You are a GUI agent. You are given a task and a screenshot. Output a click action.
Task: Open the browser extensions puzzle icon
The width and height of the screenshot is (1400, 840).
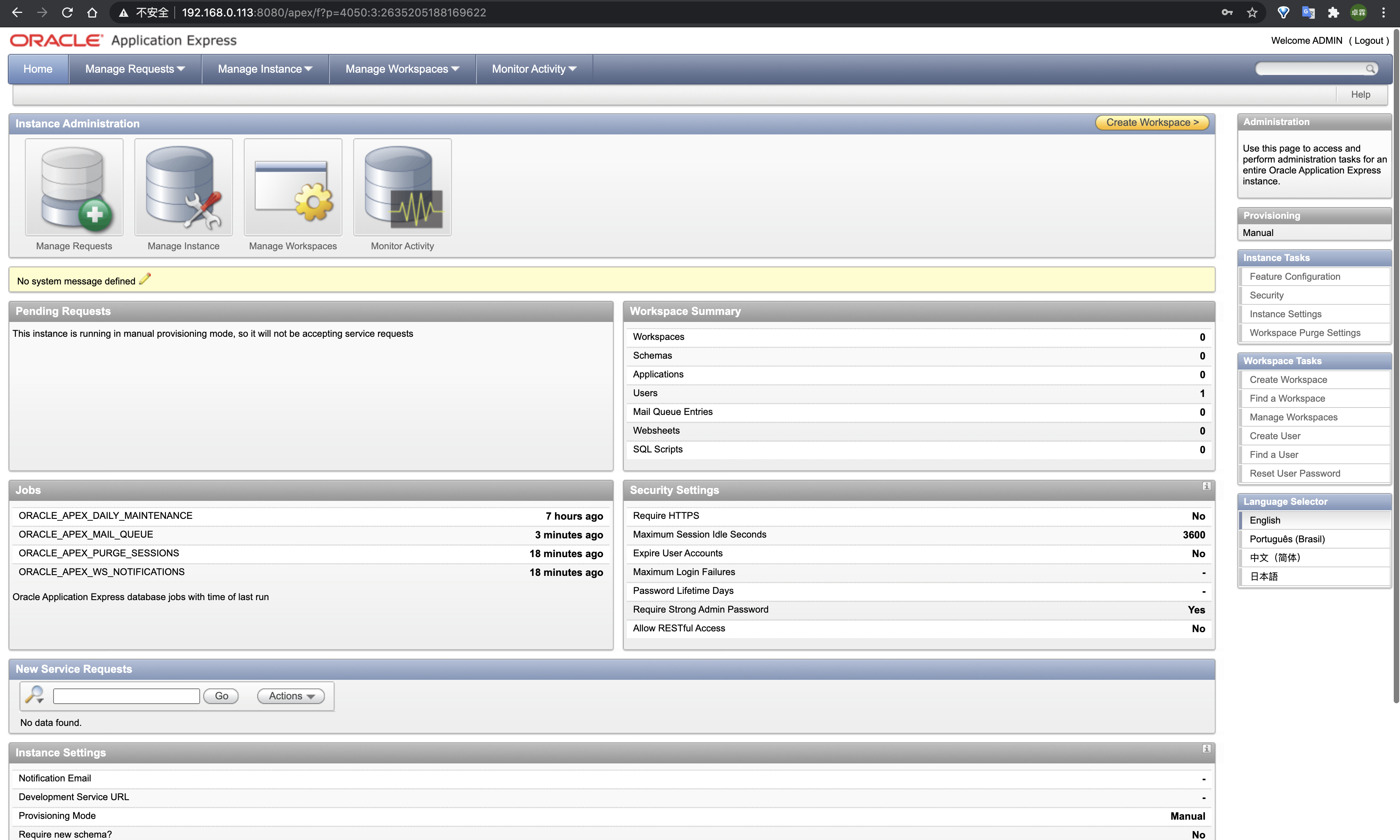pyautogui.click(x=1333, y=13)
